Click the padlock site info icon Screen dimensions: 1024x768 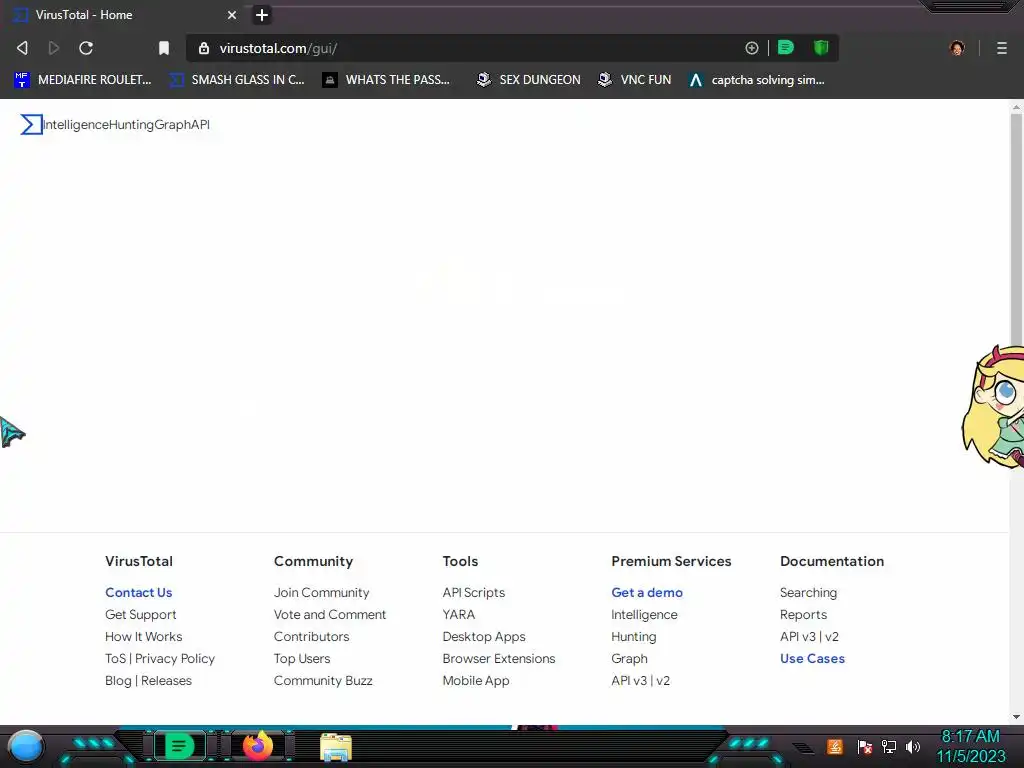point(204,48)
